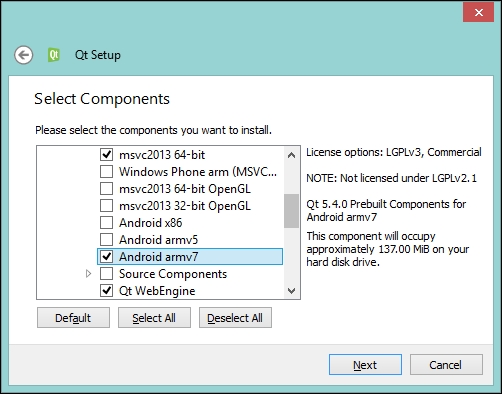Click the Default button
Screen dimensions: 502x394
click(x=73, y=318)
